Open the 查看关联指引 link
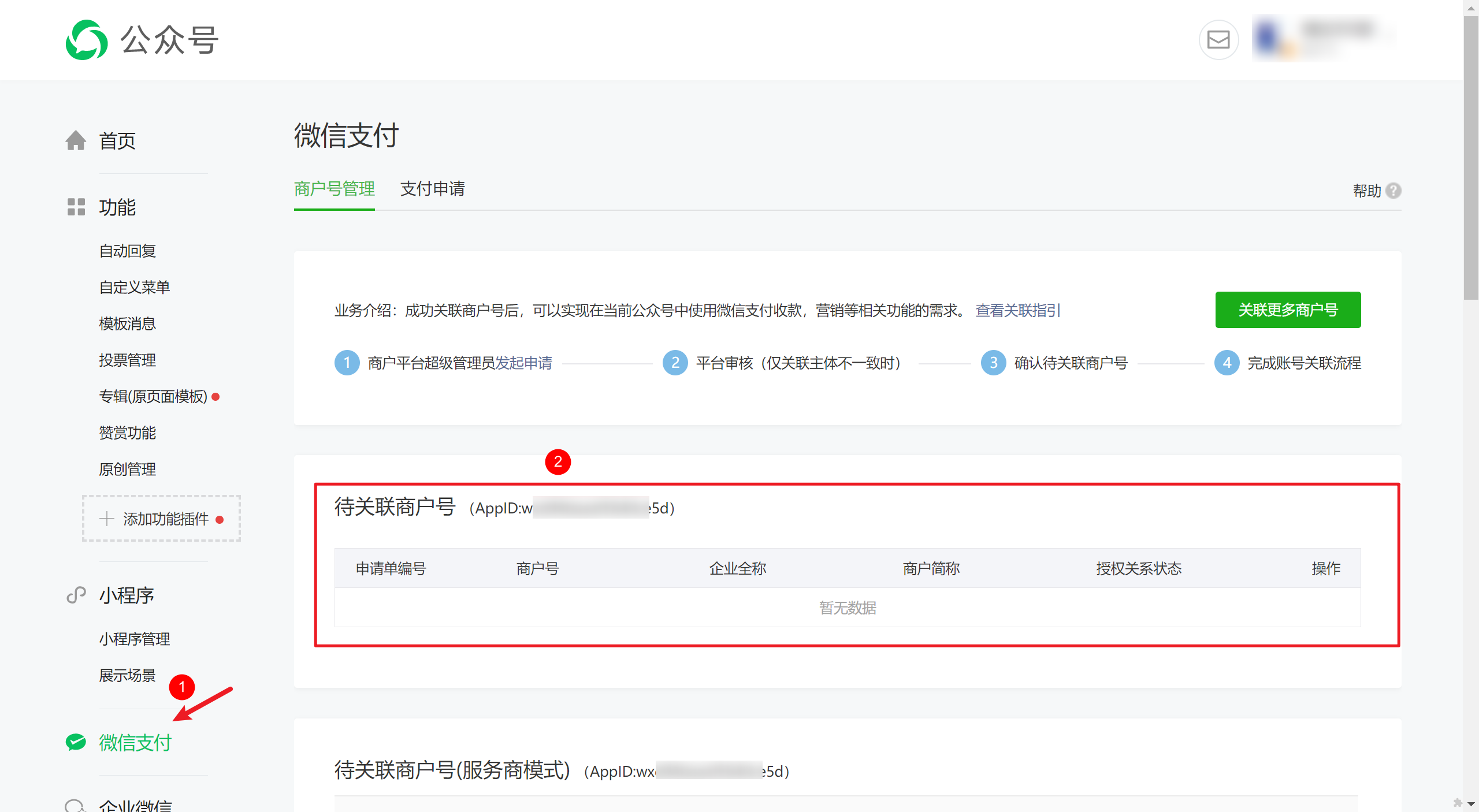Image resolution: width=1479 pixels, height=812 pixels. point(1018,311)
